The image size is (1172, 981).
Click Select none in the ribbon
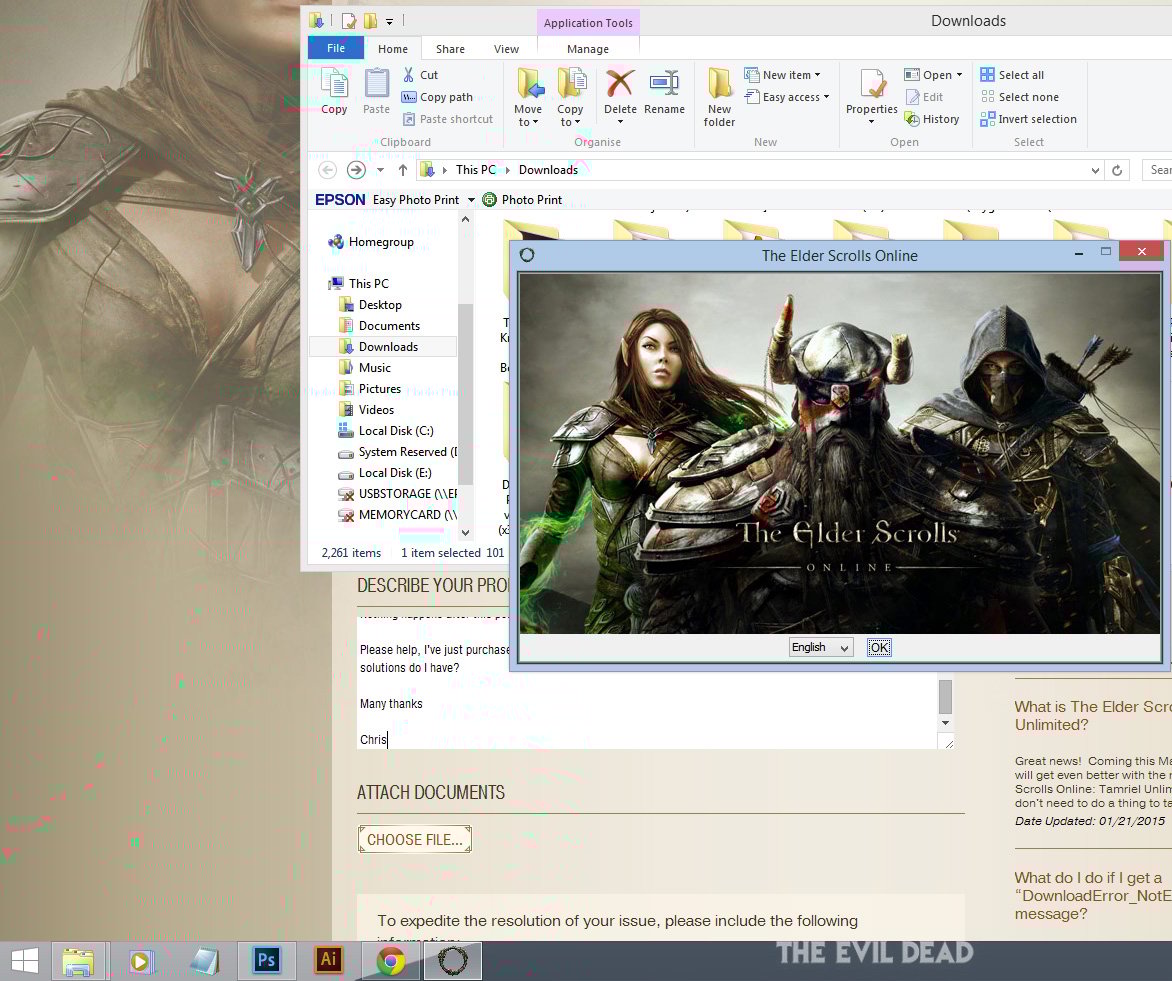tap(1020, 97)
